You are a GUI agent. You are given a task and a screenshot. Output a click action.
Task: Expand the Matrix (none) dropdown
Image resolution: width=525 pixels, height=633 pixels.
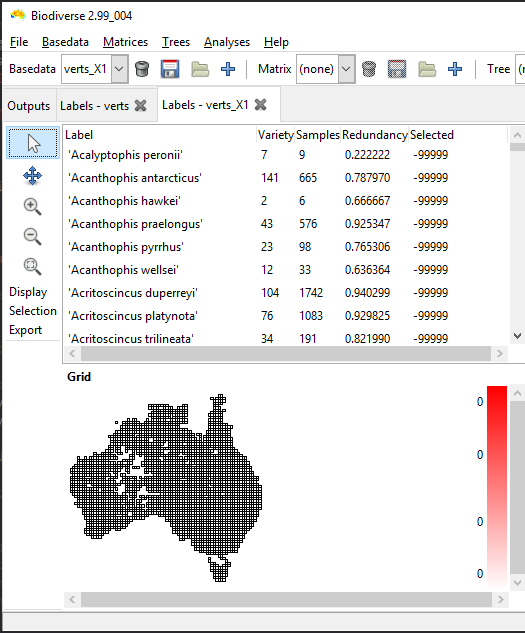pos(346,69)
